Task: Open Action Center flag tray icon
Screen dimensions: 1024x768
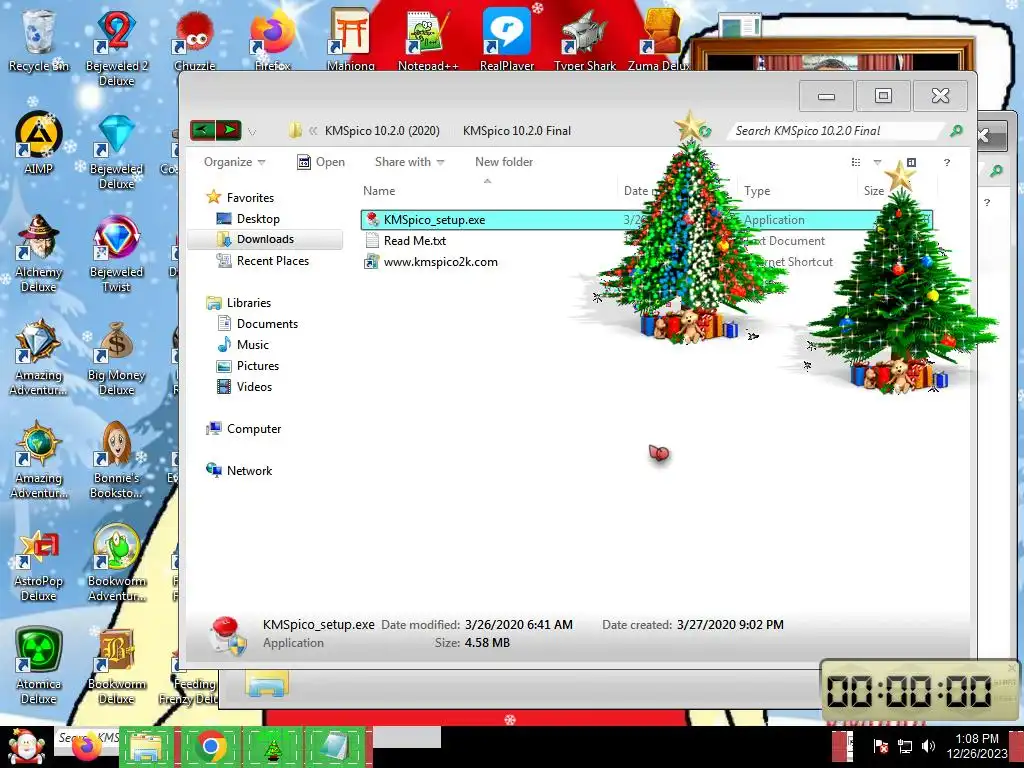Action: pos(880,746)
